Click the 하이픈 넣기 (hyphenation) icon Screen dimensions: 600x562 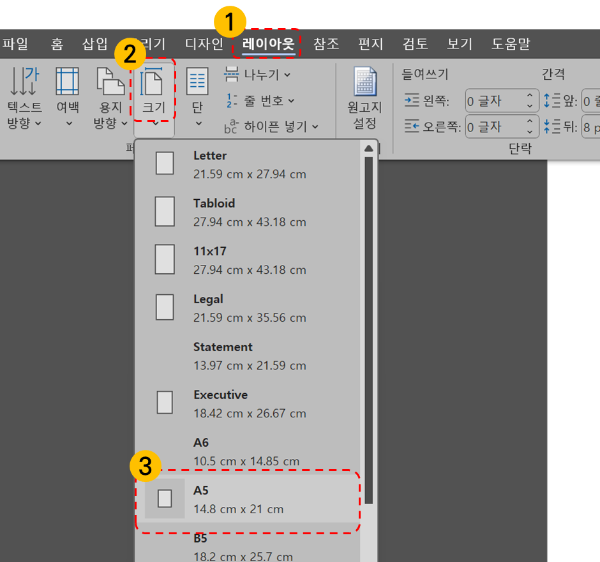click(231, 127)
